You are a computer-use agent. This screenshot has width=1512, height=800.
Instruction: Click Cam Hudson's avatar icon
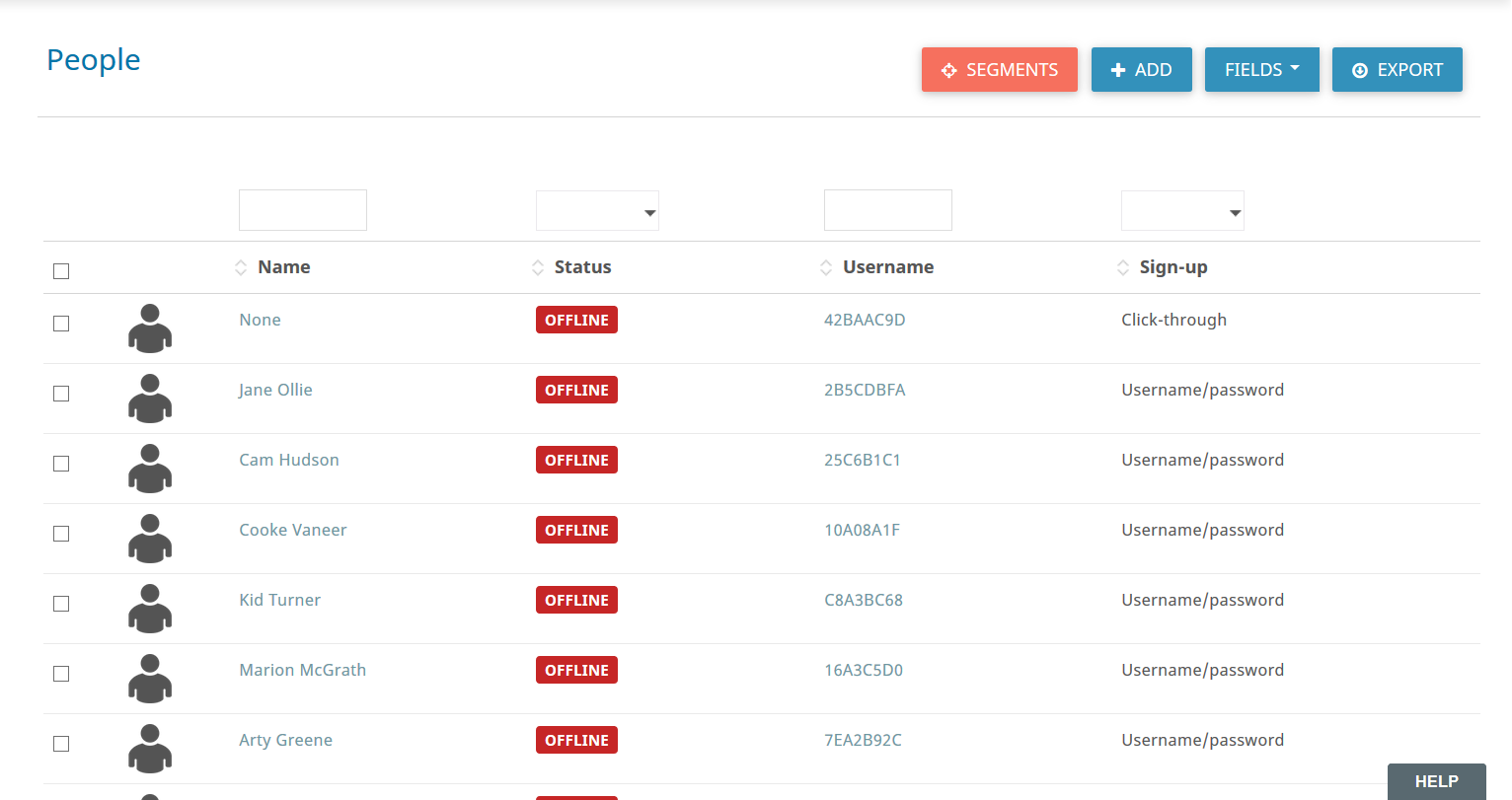pyautogui.click(x=150, y=469)
